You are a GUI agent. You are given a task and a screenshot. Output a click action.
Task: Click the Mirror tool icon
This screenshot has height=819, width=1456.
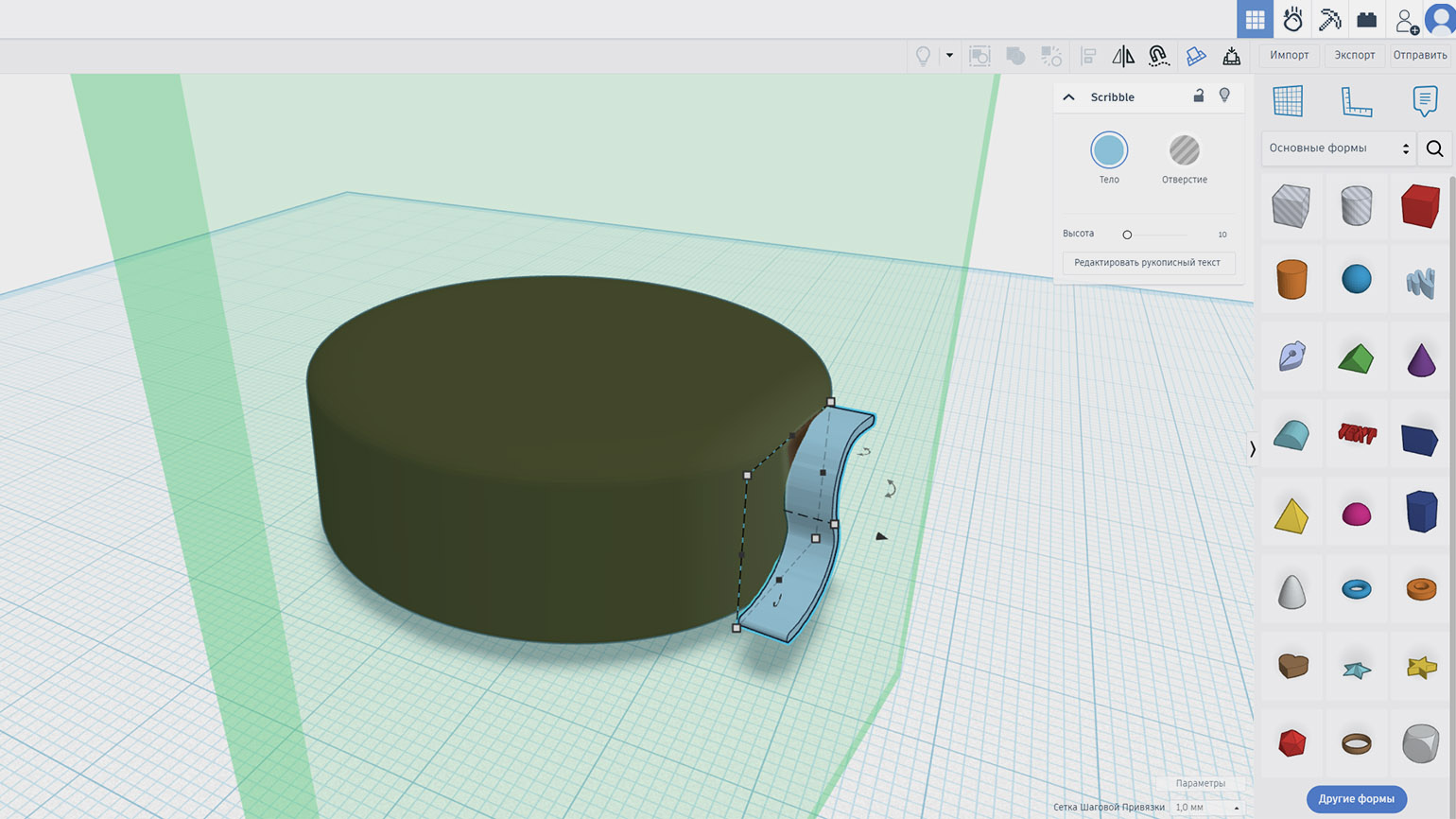1123,56
